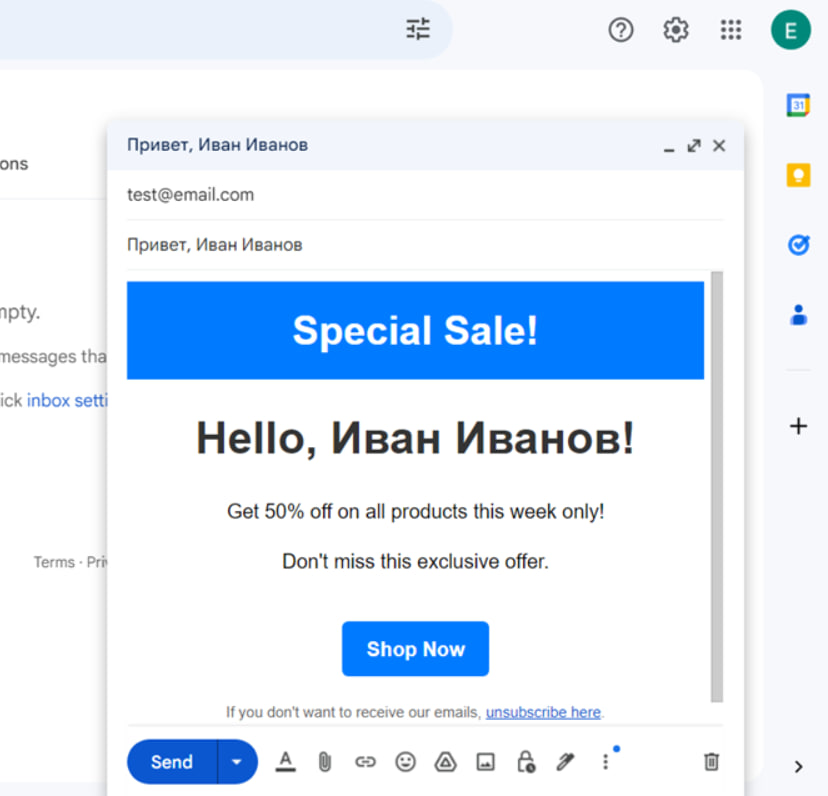Open more options three-dot menu

coord(605,762)
